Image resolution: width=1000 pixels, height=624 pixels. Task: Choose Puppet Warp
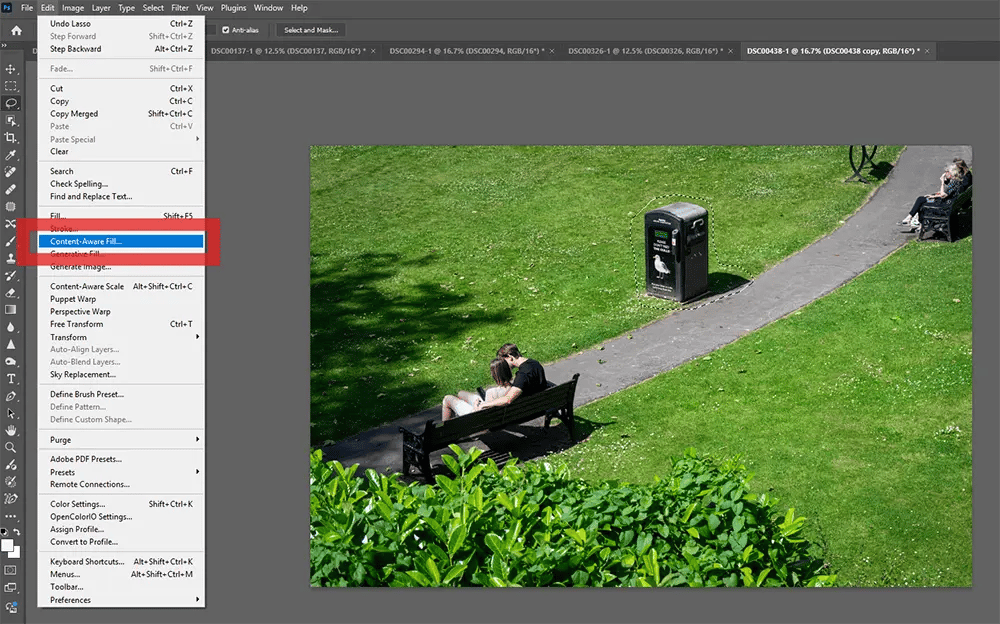click(x=121, y=299)
